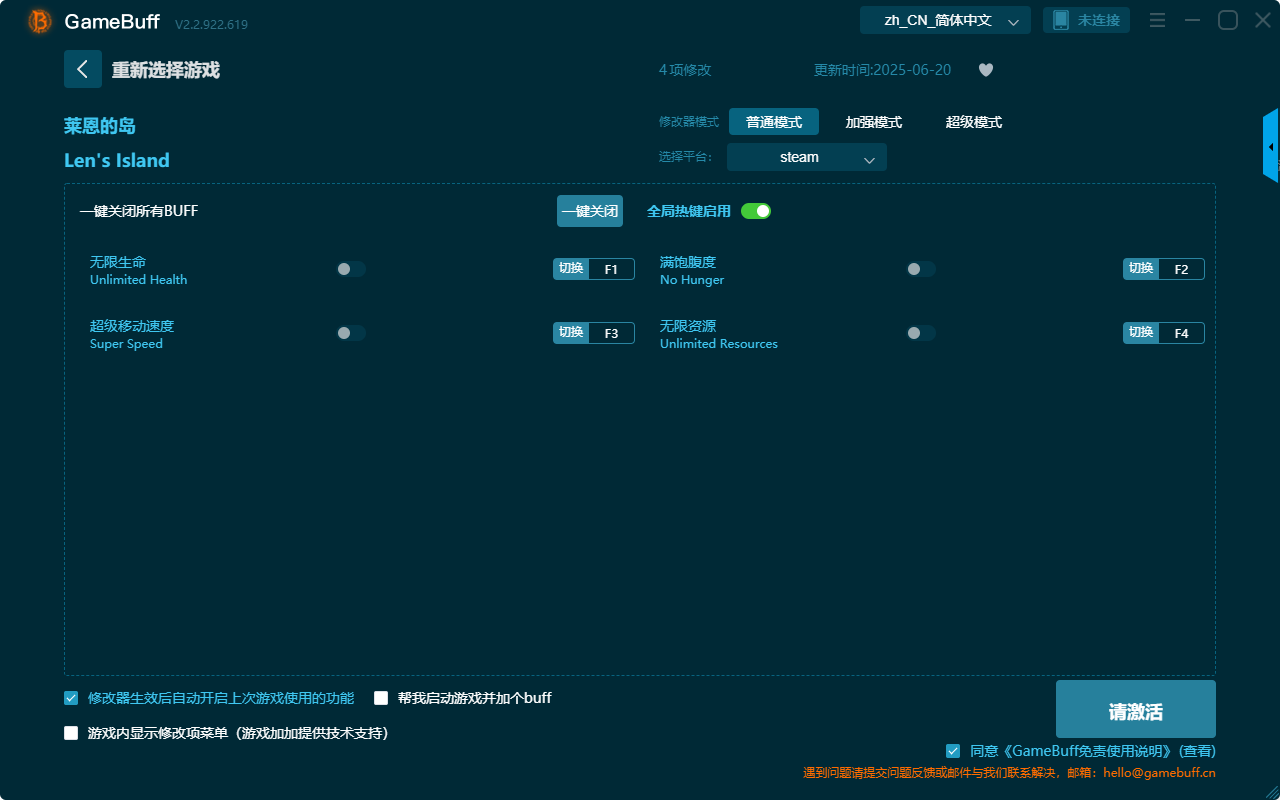Collapse the panel via the blue right-edge arrow
The width and height of the screenshot is (1280, 800).
1271,145
